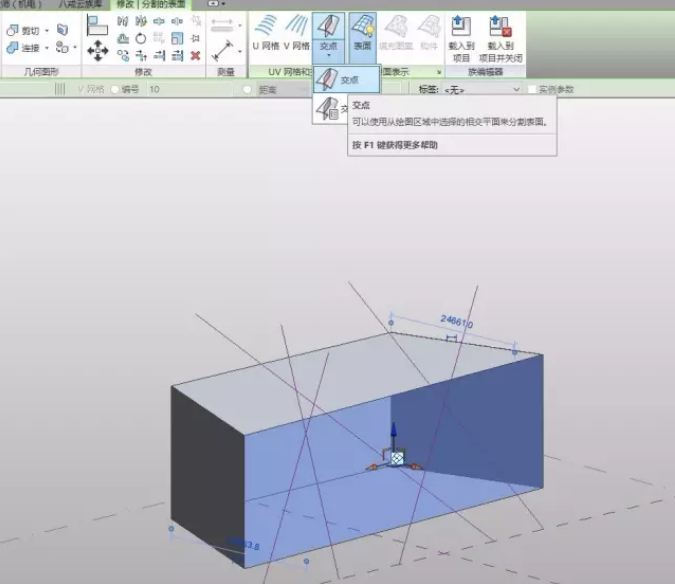Toggle the U 网格 grid button

coord(266,32)
